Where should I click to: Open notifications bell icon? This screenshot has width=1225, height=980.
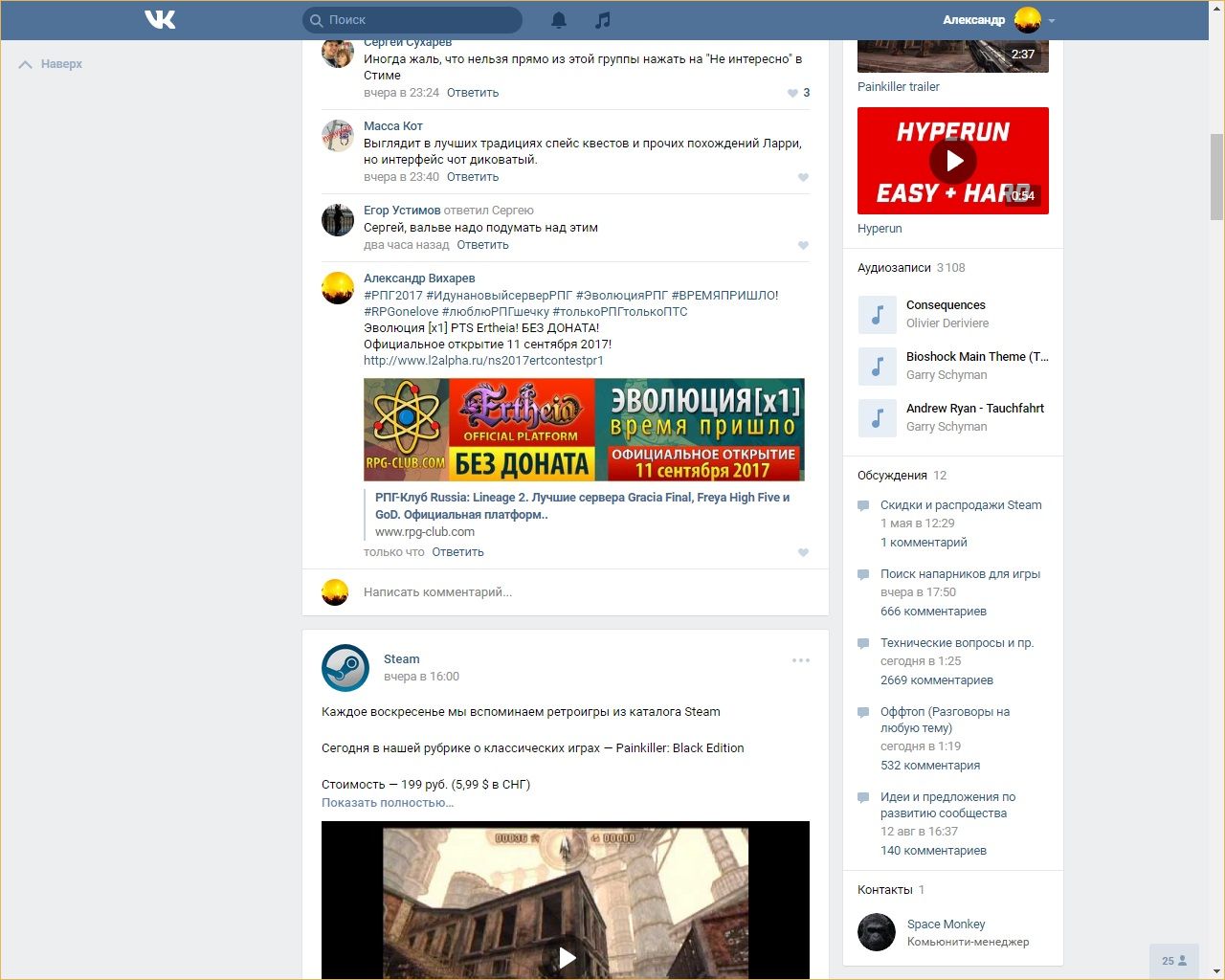pyautogui.click(x=559, y=19)
